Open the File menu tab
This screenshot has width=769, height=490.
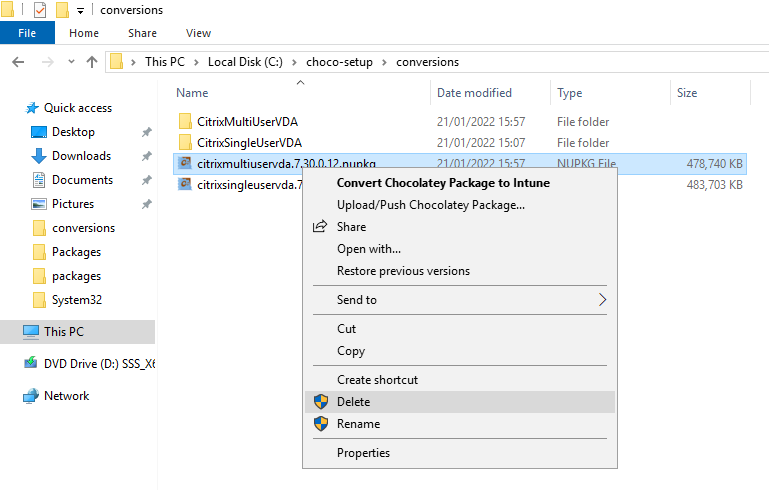[27, 33]
